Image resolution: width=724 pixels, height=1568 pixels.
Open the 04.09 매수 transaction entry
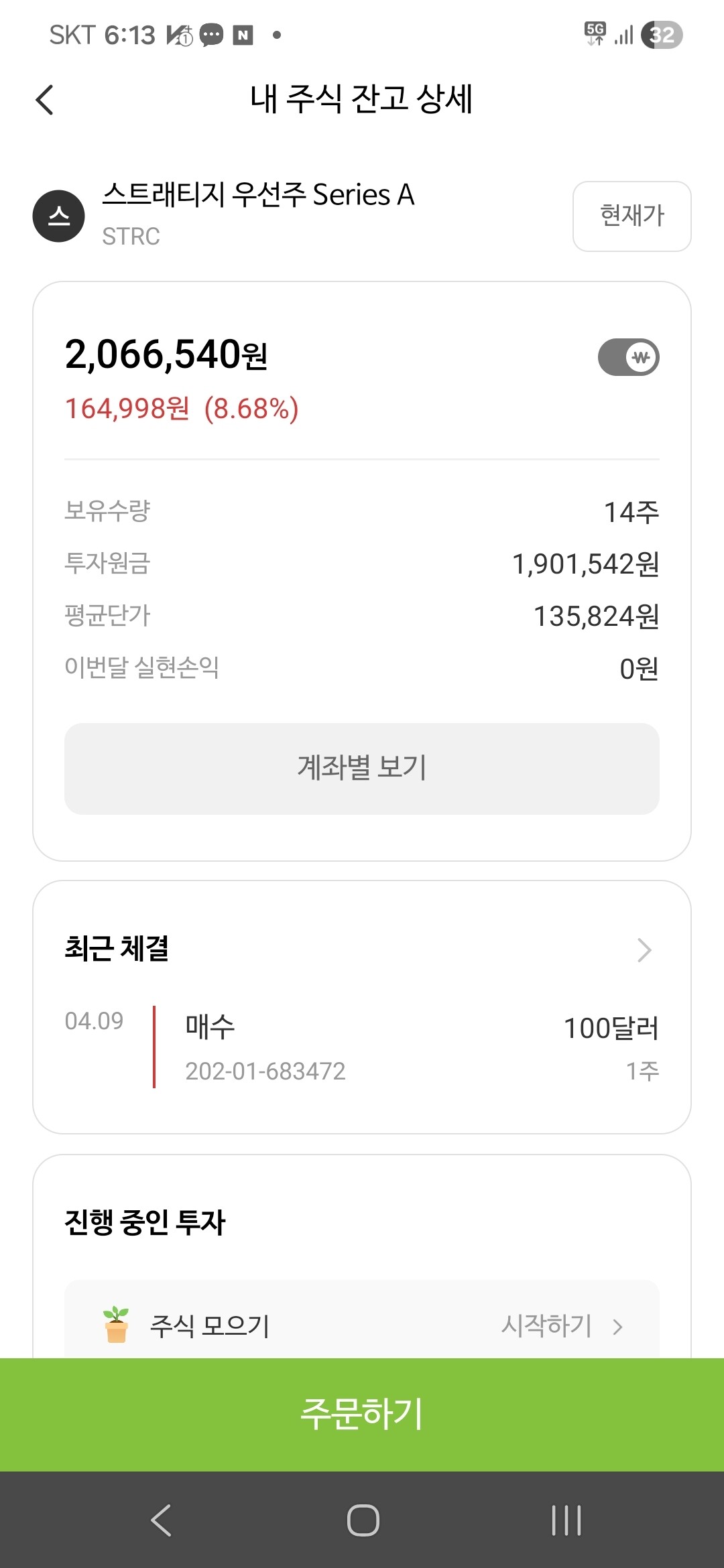point(362,1047)
